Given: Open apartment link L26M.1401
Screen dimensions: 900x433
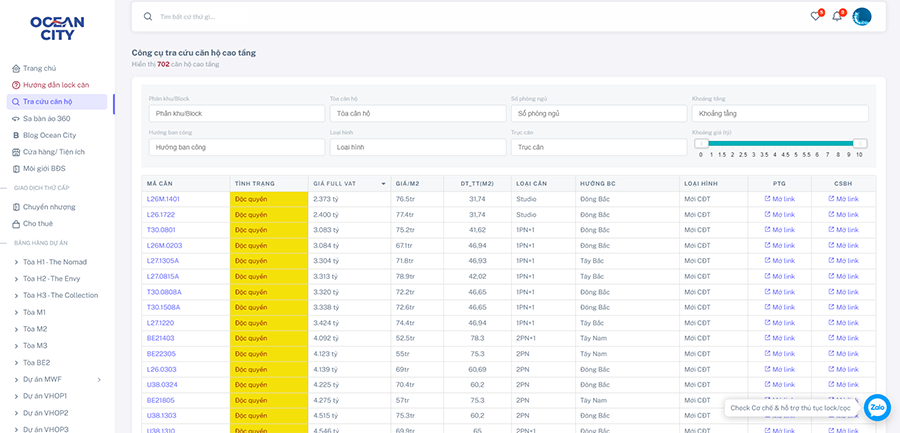Looking at the screenshot, I should [163, 199].
